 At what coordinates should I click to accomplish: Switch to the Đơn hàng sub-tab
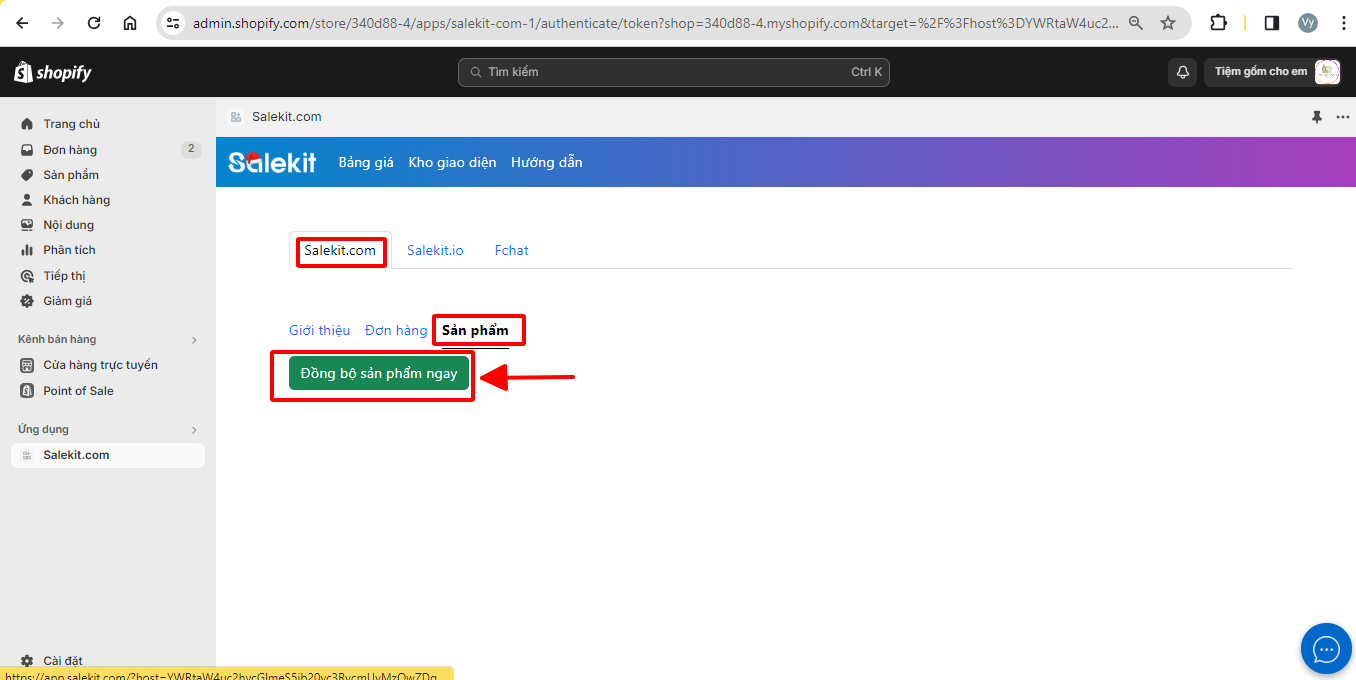(x=396, y=331)
